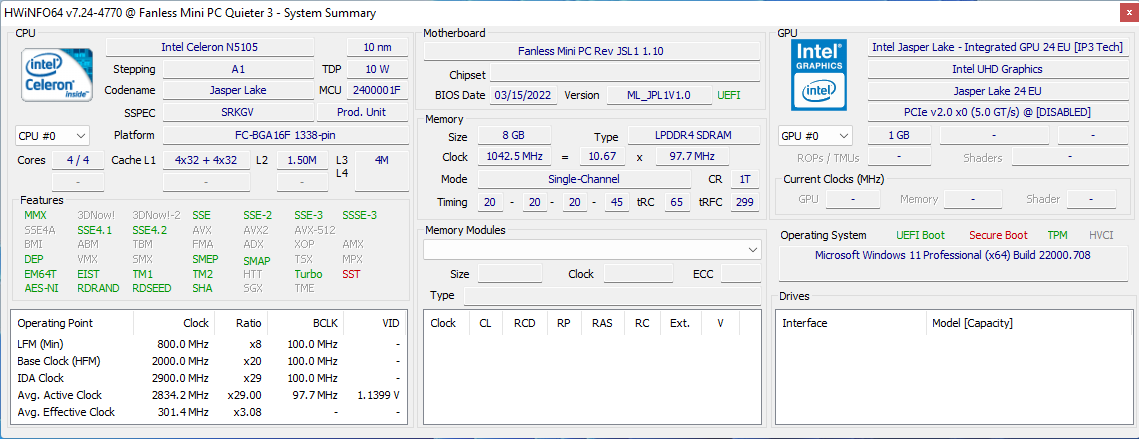This screenshot has width=1139, height=439.
Task: Click the RCD column header in module table
Action: point(524,323)
